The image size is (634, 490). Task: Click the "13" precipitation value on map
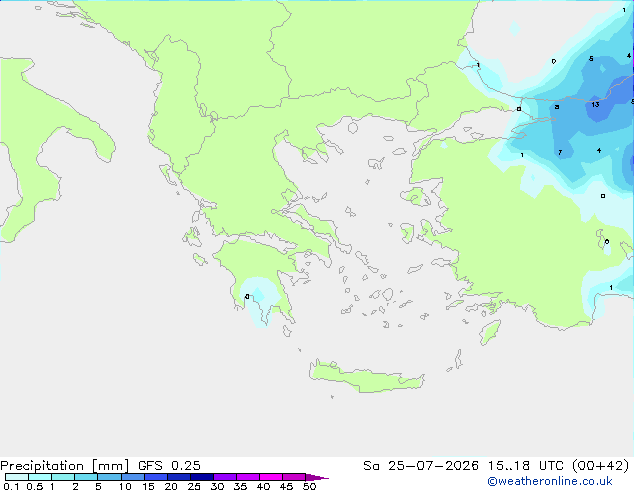(x=595, y=105)
